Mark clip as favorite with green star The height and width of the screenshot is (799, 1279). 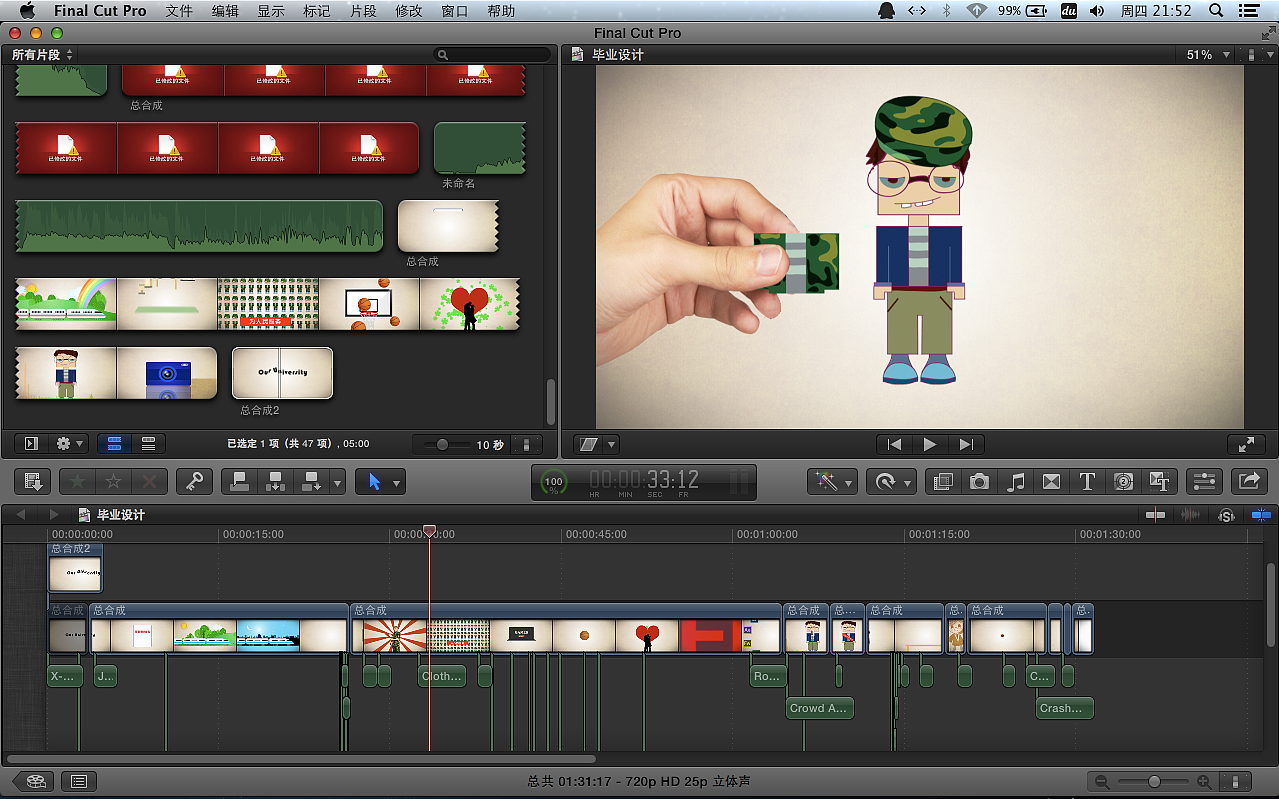(x=78, y=481)
